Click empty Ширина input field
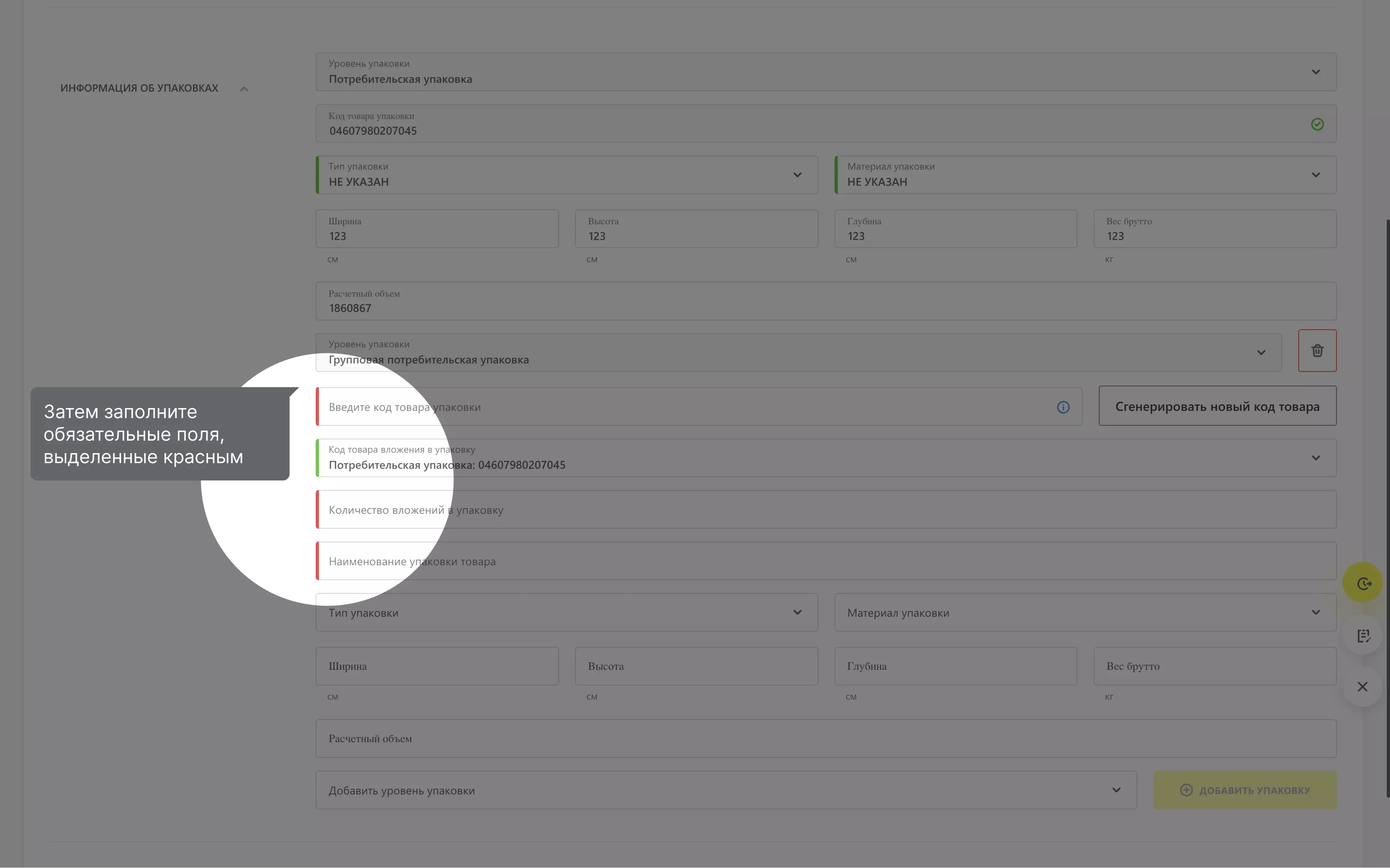The width and height of the screenshot is (1390, 868). pos(437,666)
